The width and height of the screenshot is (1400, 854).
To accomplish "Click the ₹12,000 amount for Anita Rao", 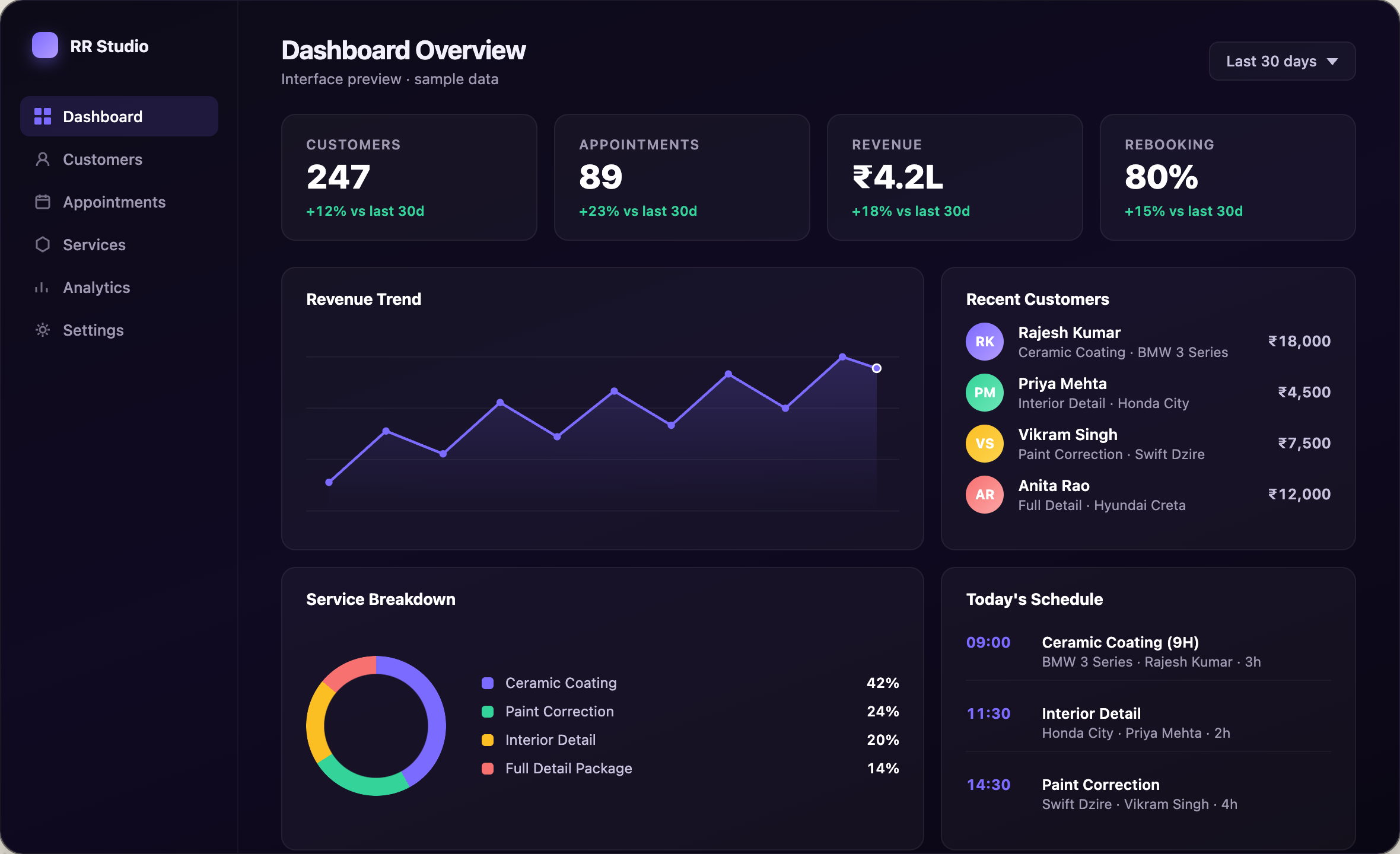I will [1299, 494].
